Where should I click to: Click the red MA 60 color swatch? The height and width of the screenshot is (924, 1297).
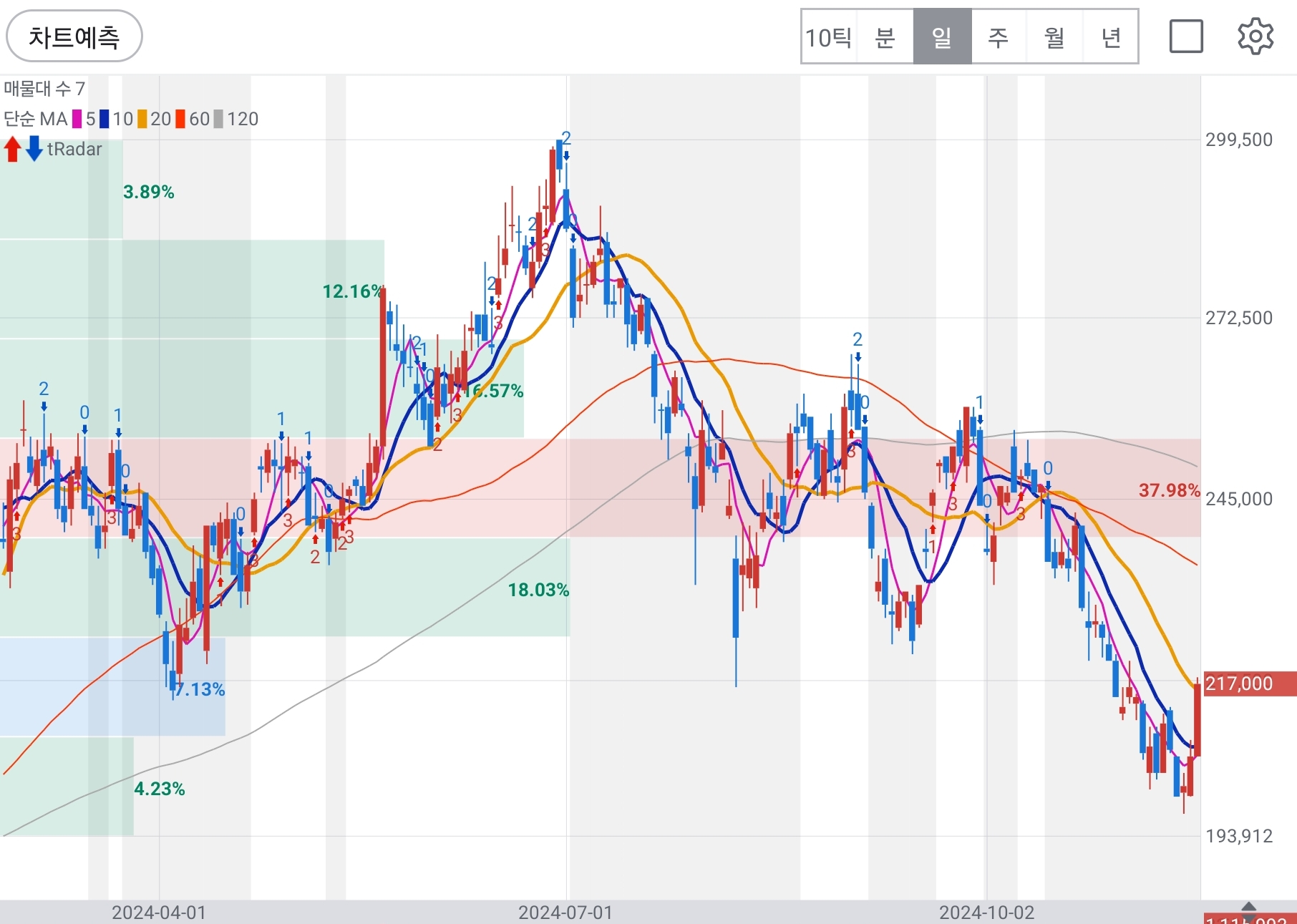tap(180, 119)
